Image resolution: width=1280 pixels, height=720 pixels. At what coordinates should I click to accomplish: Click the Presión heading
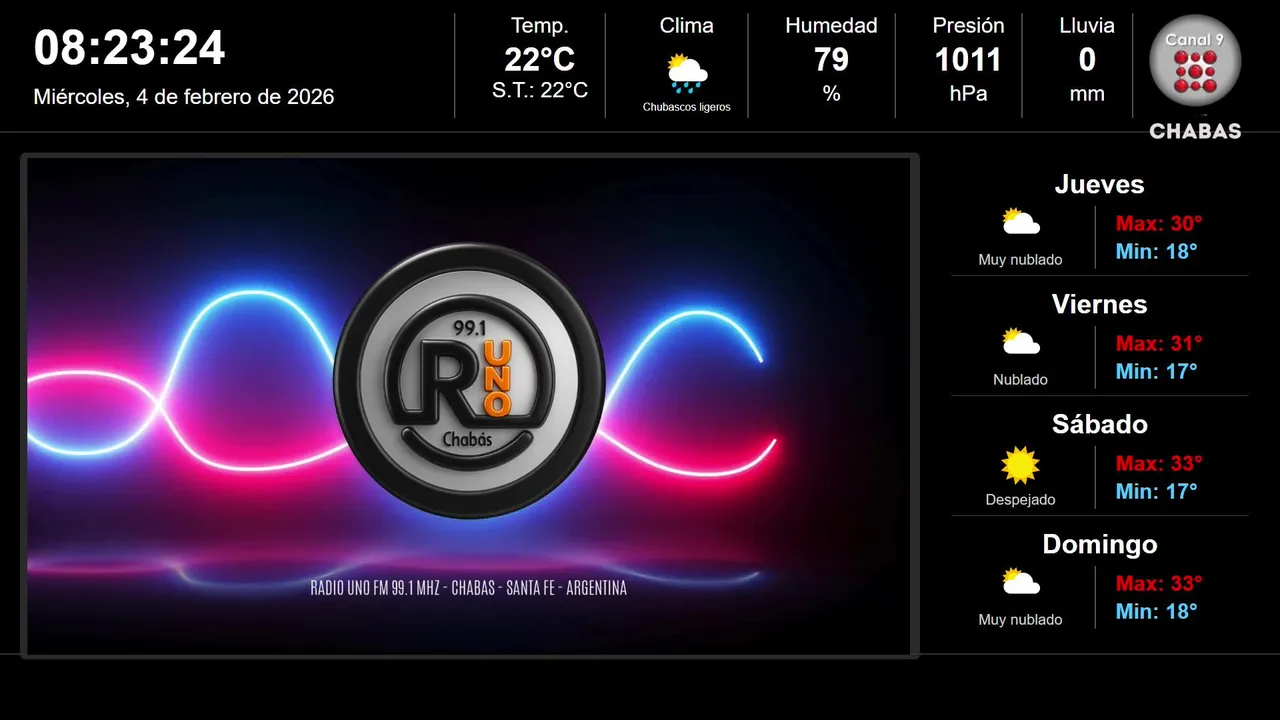click(968, 26)
